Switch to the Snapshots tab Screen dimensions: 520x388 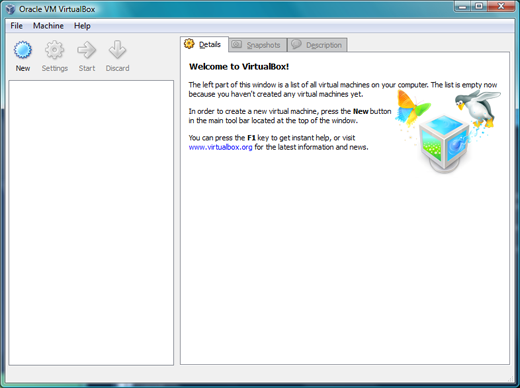point(258,45)
